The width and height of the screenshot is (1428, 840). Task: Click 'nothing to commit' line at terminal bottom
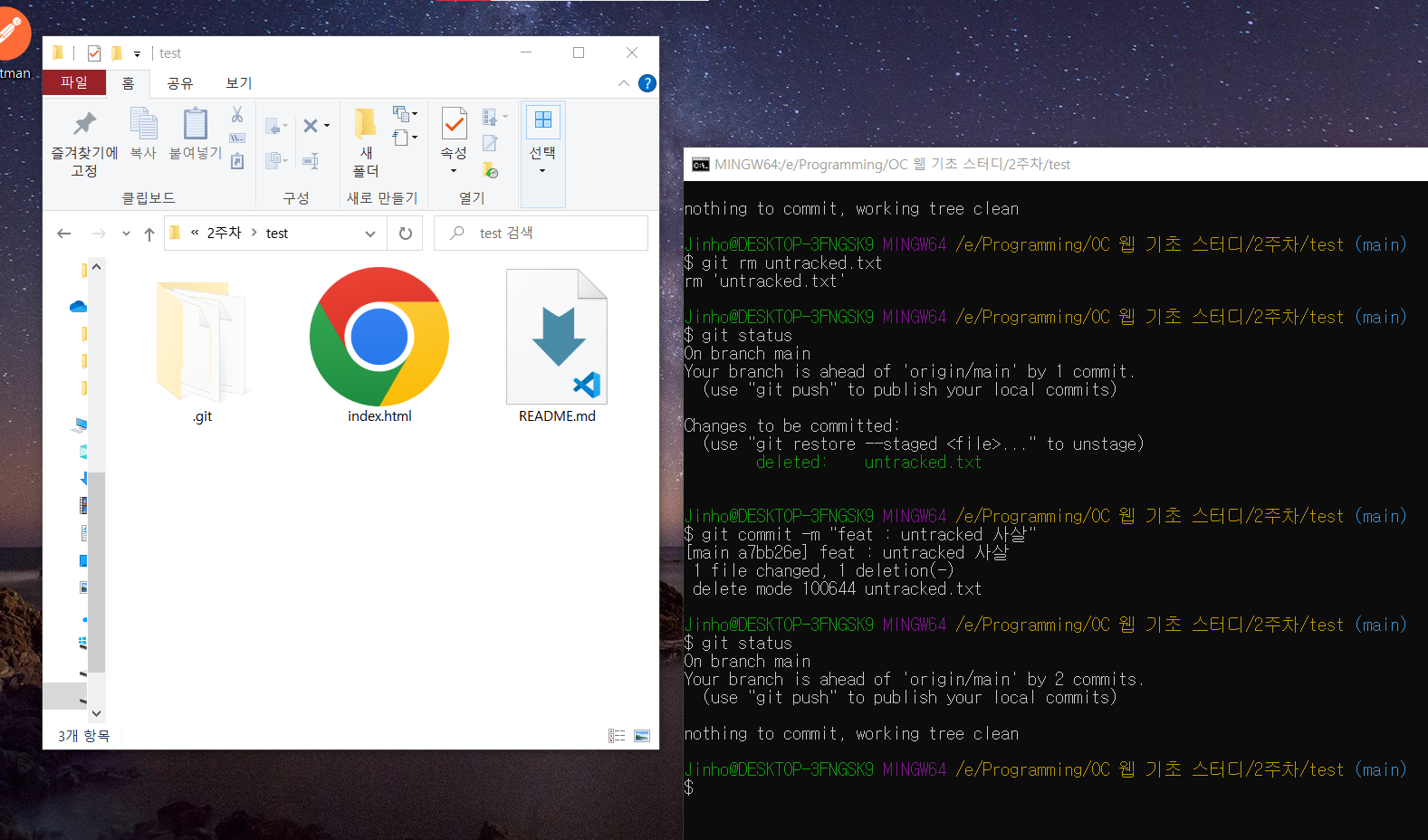(851, 733)
